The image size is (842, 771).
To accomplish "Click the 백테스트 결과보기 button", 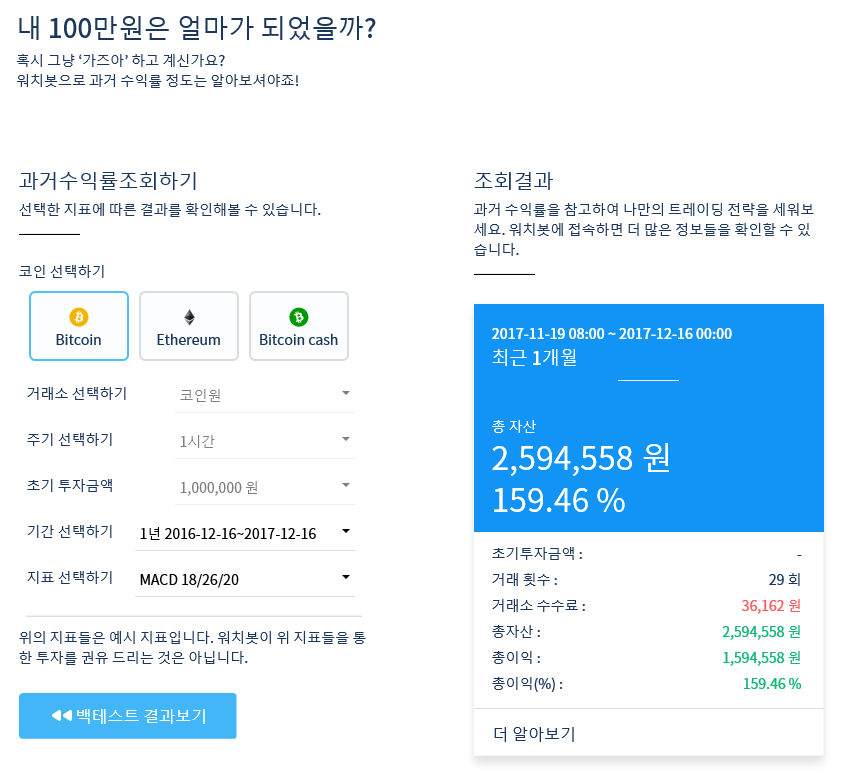I will point(128,716).
